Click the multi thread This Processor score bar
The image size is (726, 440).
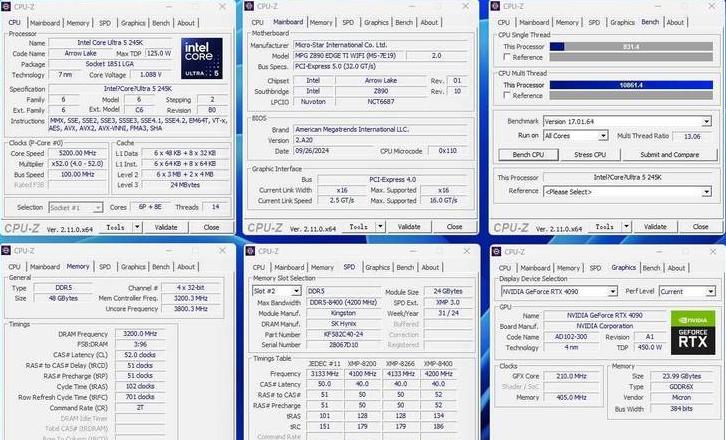coord(631,85)
